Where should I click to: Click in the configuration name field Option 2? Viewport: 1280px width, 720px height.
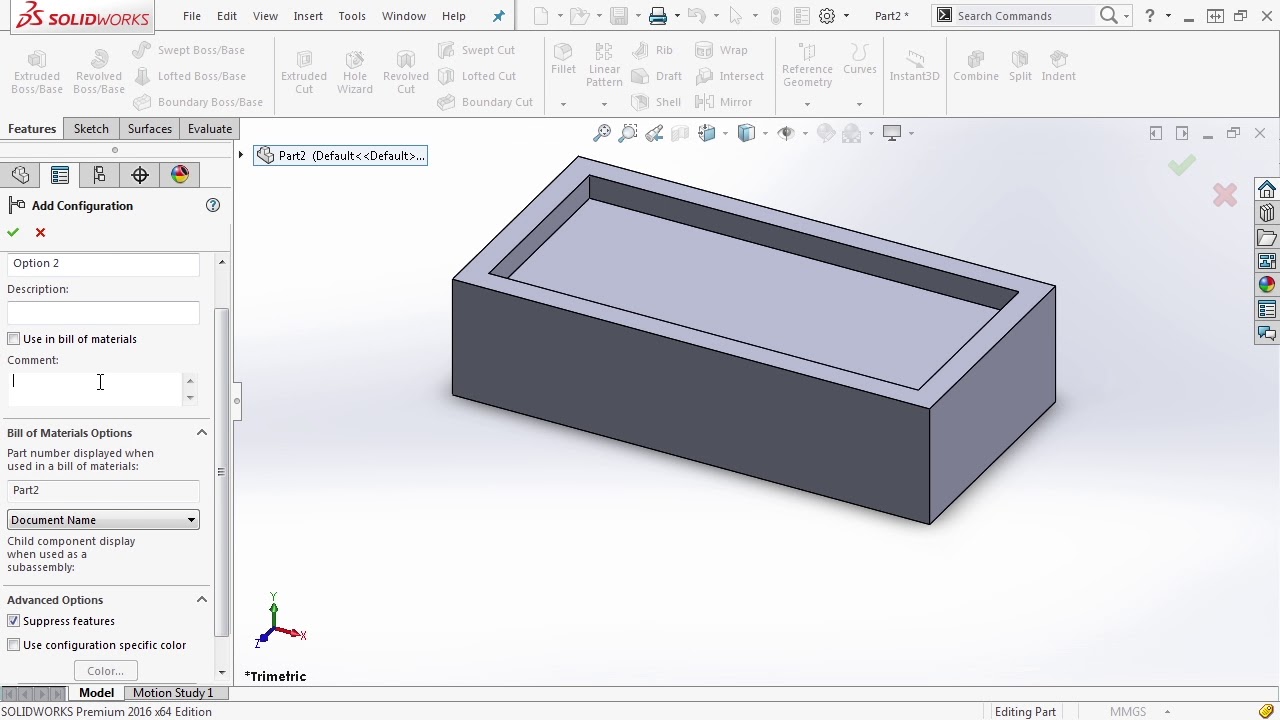pos(103,263)
